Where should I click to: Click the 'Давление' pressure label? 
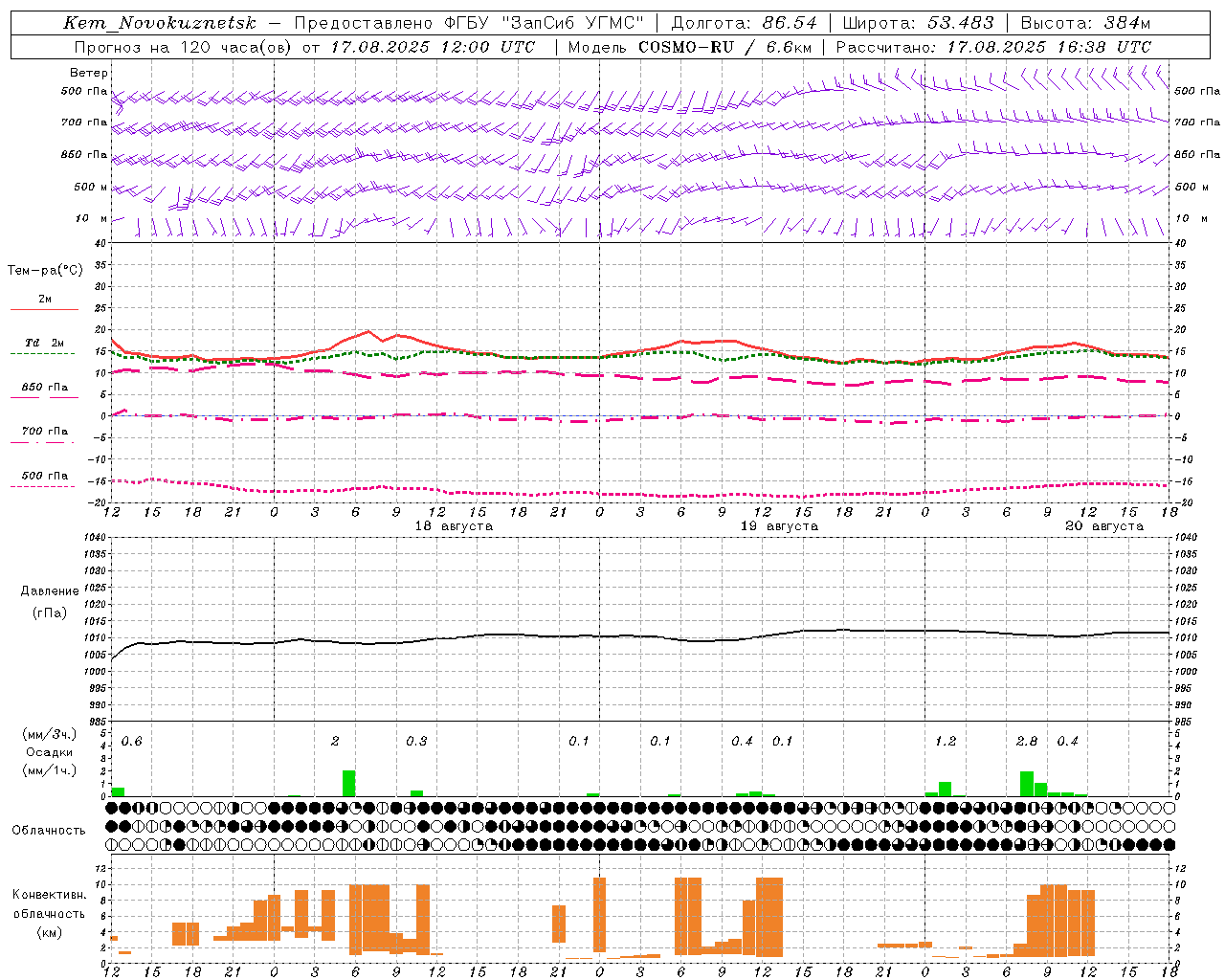pos(50,591)
